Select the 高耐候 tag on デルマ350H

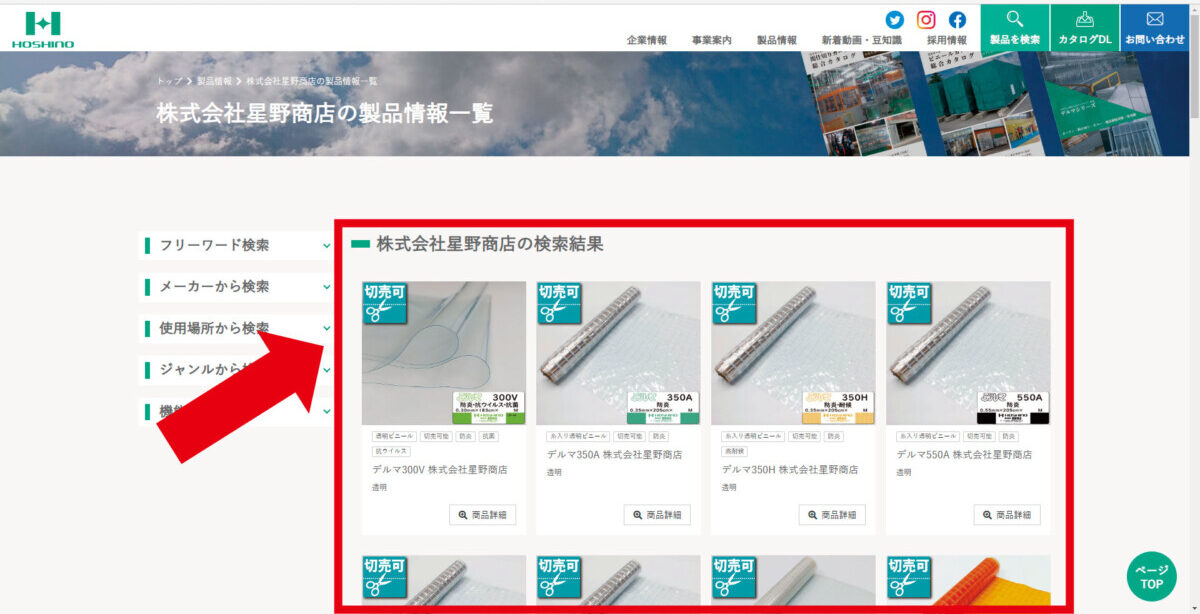pos(734,451)
